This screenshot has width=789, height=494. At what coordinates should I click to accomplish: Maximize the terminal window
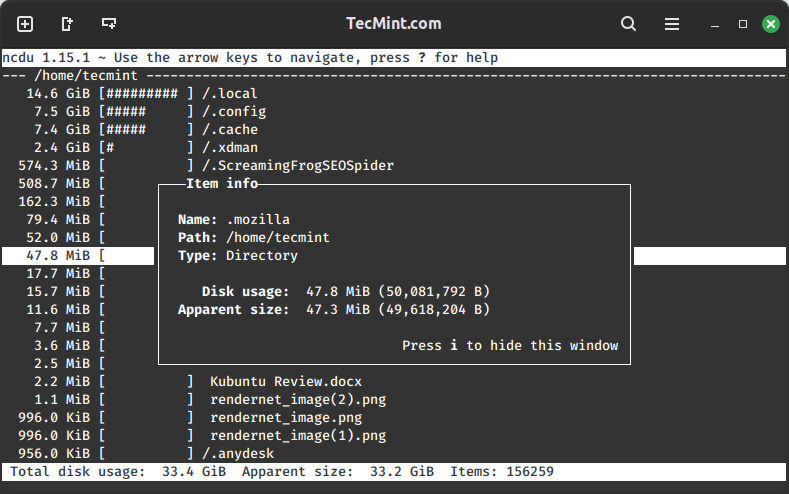(x=743, y=23)
